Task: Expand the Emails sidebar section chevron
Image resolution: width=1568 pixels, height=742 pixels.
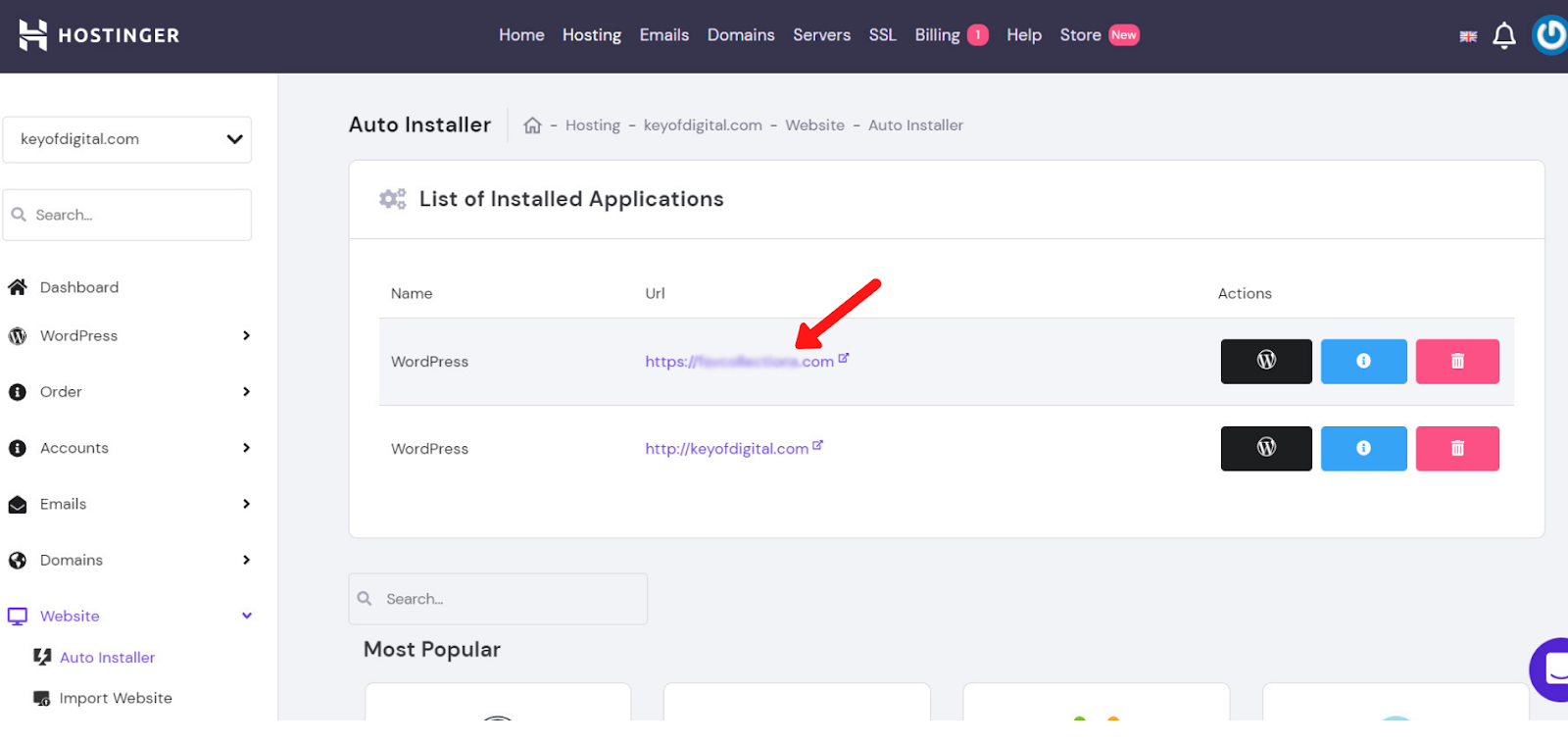Action: [x=246, y=504]
